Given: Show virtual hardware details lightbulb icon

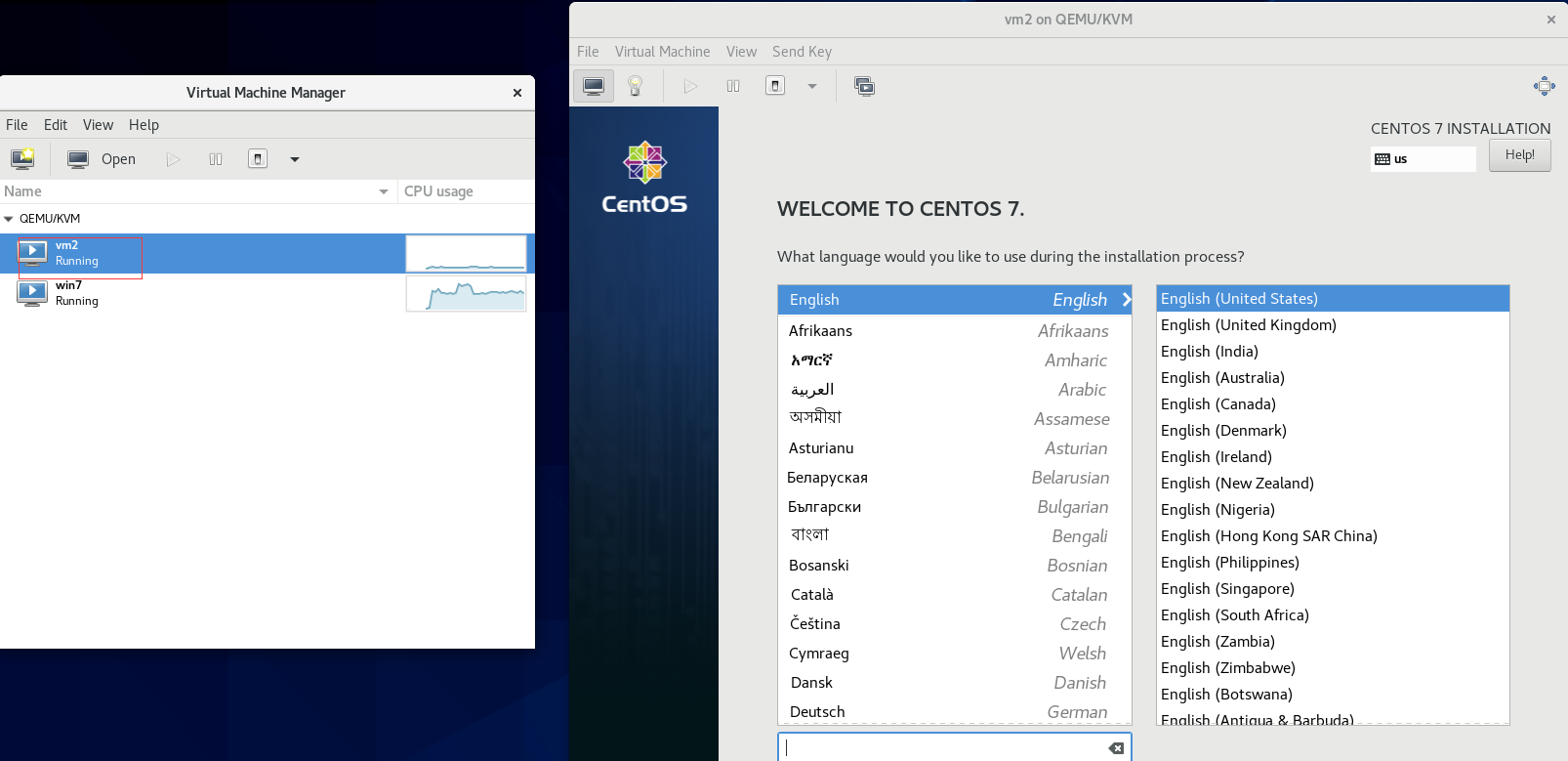Looking at the screenshot, I should 635,86.
